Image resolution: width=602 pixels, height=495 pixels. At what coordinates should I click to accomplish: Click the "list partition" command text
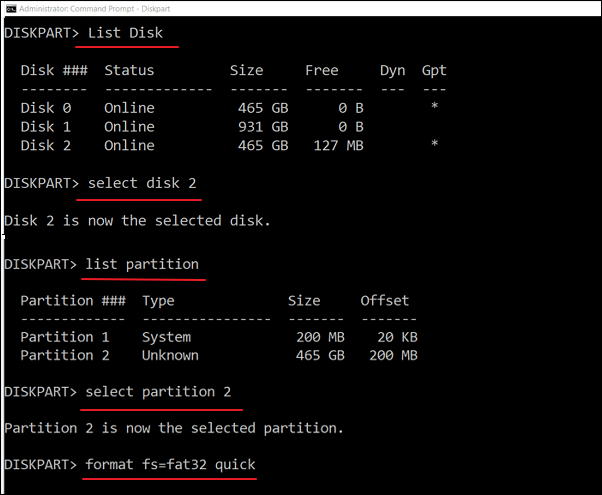tap(143, 264)
